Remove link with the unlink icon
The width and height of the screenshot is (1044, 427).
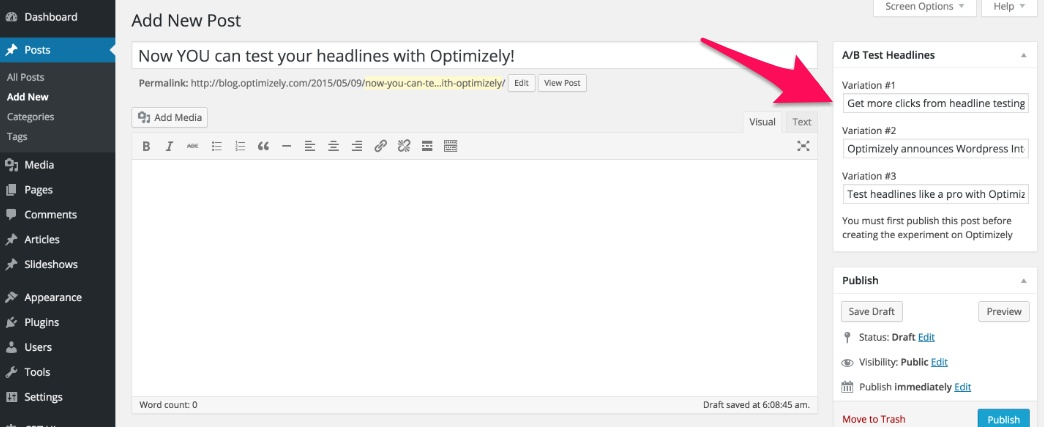(x=403, y=147)
